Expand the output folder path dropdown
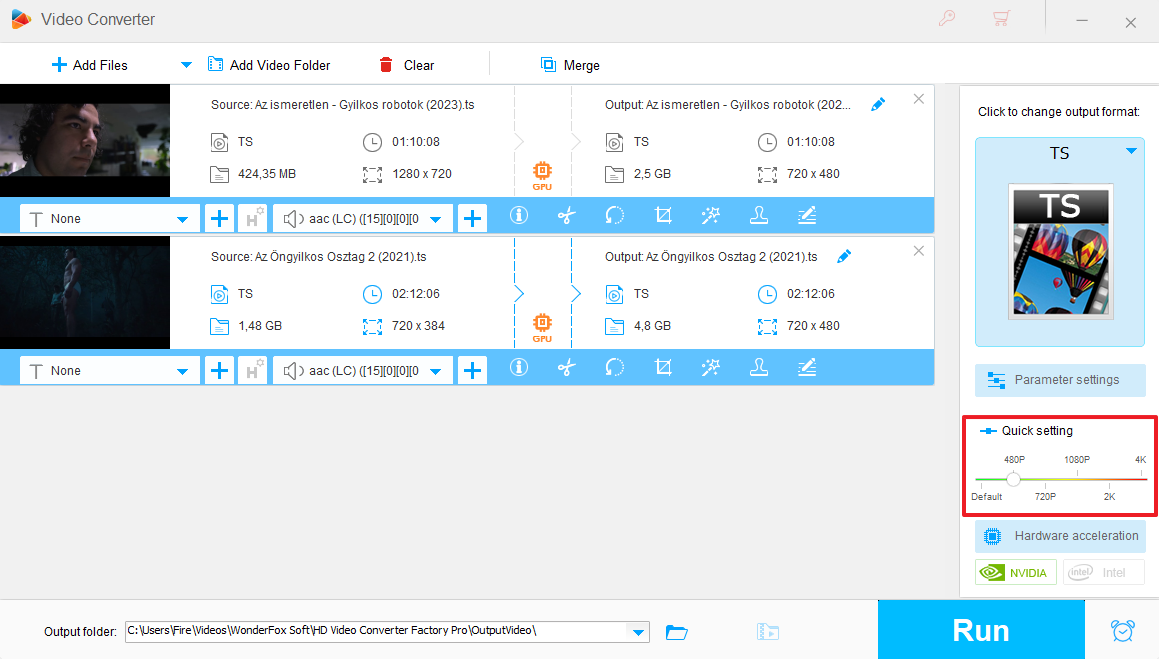 click(x=638, y=632)
